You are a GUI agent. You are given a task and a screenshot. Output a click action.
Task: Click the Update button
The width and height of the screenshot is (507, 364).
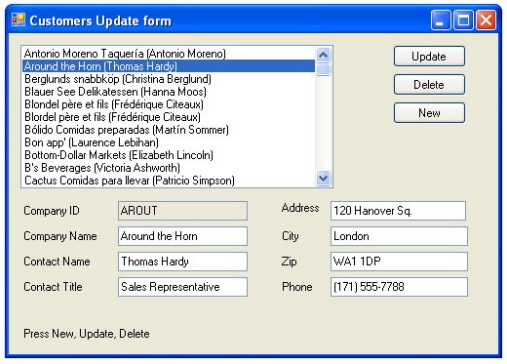coord(429,56)
